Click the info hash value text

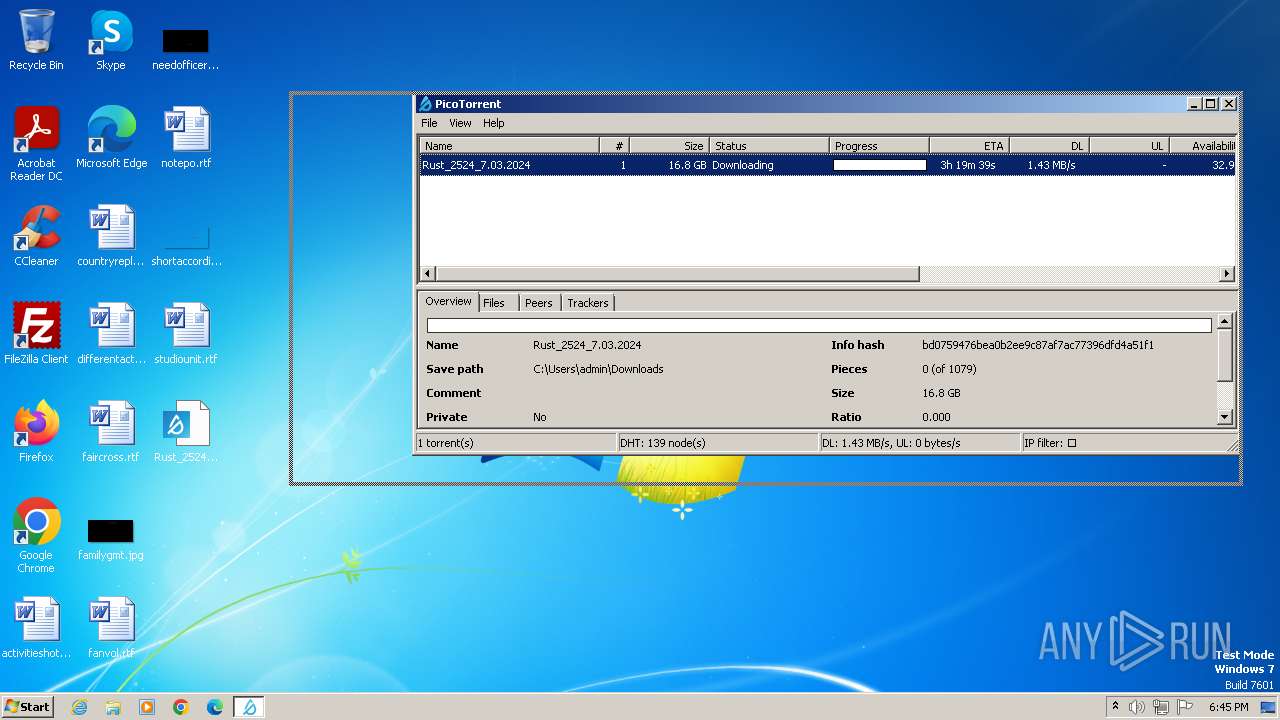pyautogui.click(x=1038, y=345)
